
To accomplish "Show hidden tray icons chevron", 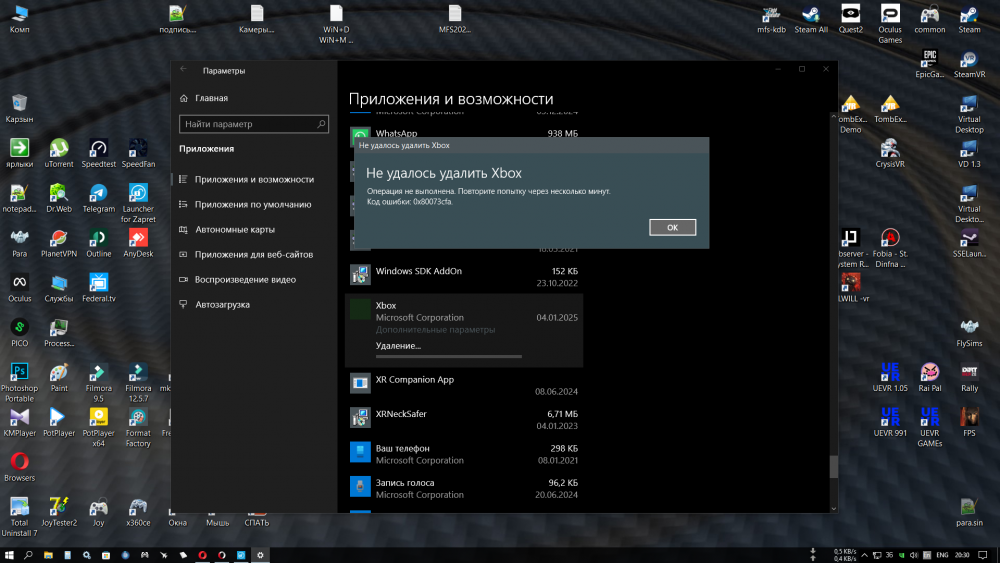I will point(864,555).
